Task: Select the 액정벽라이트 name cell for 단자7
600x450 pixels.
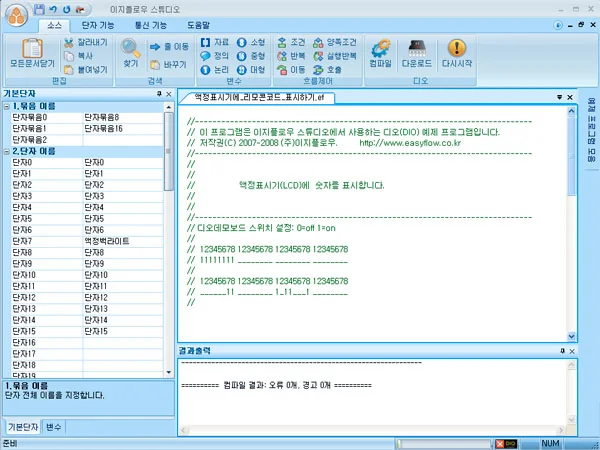Action: pos(123,241)
